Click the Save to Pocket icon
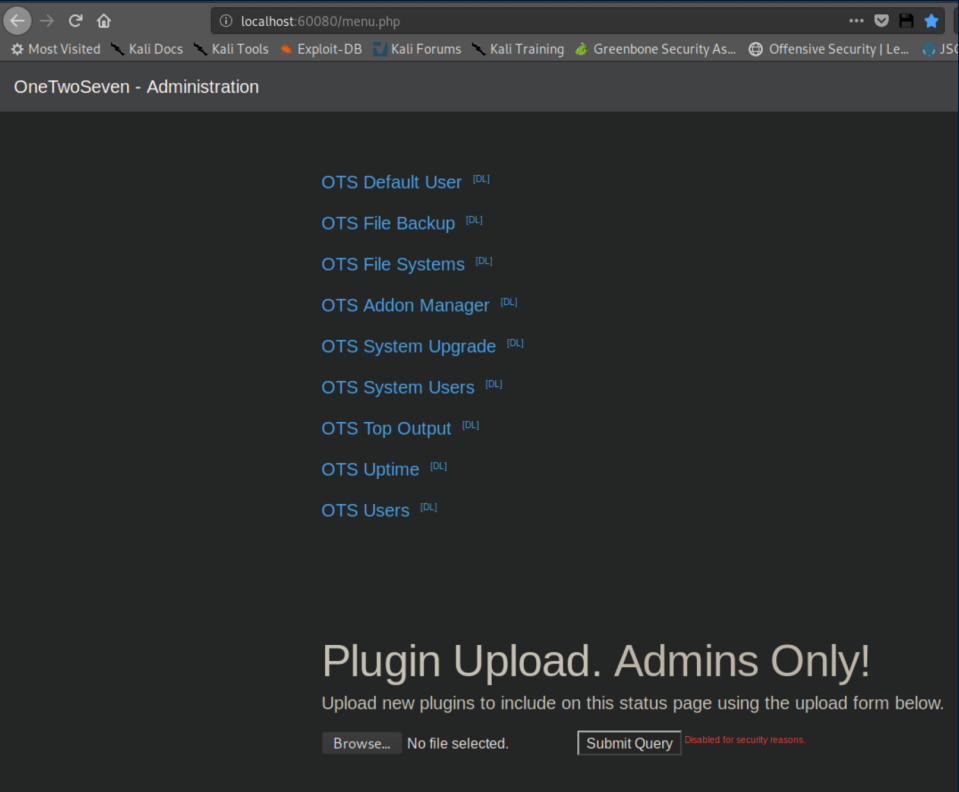959x792 pixels. (x=881, y=21)
